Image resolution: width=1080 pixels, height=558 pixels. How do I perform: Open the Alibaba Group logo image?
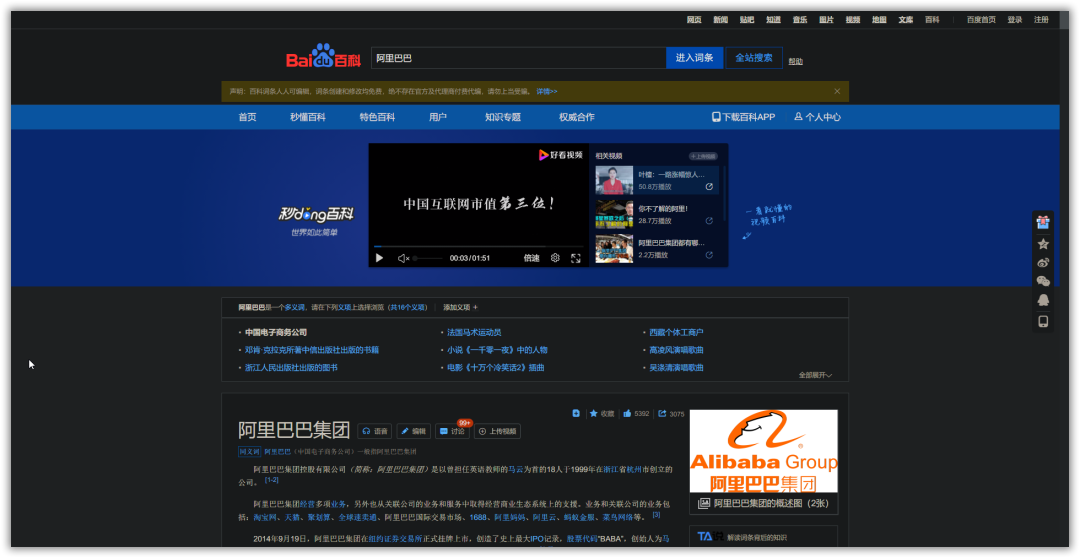763,451
